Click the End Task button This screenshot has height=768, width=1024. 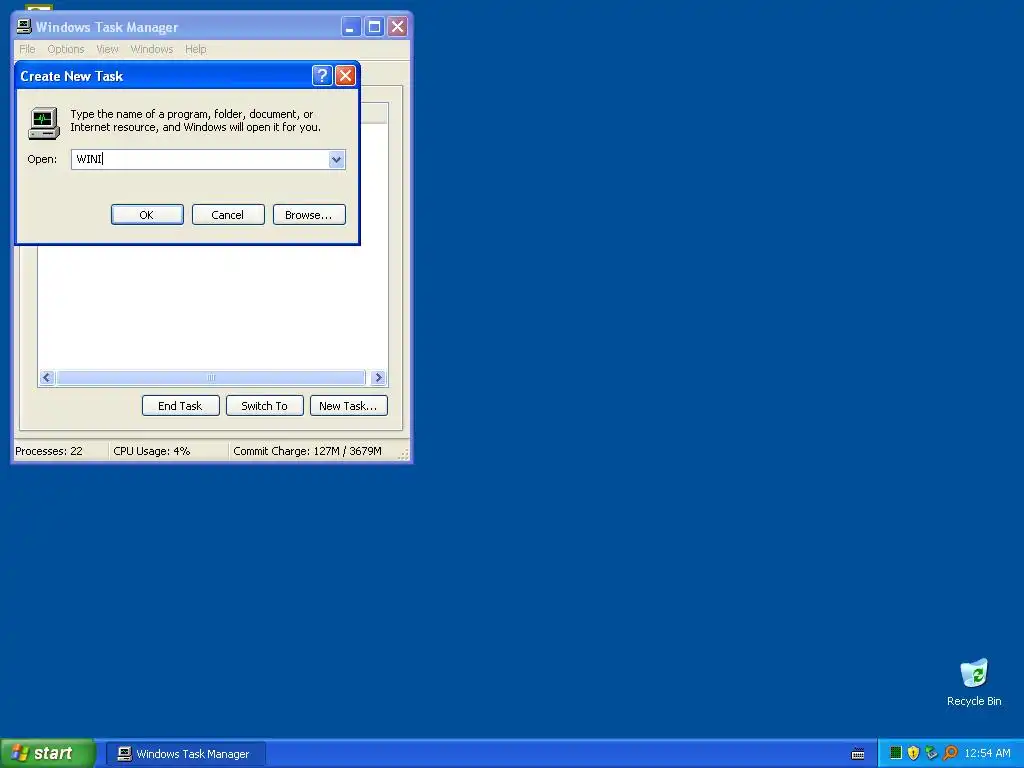(180, 406)
